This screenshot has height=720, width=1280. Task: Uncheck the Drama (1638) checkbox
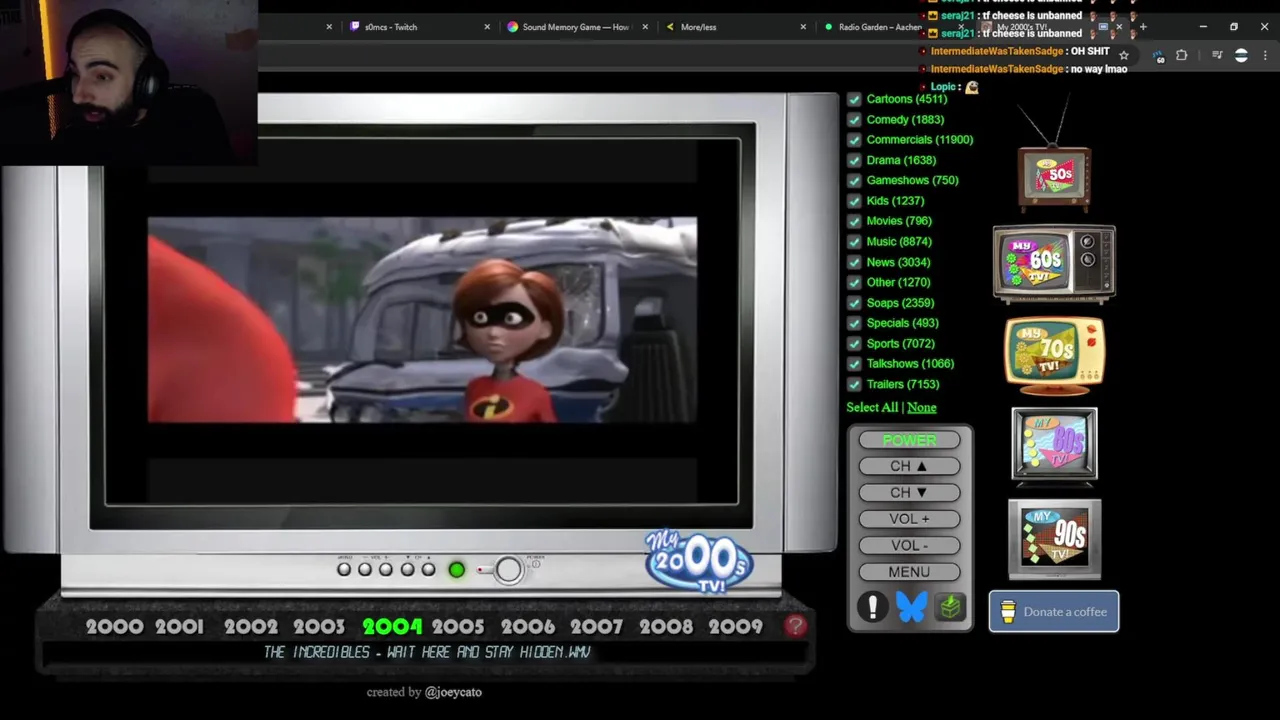tap(854, 160)
